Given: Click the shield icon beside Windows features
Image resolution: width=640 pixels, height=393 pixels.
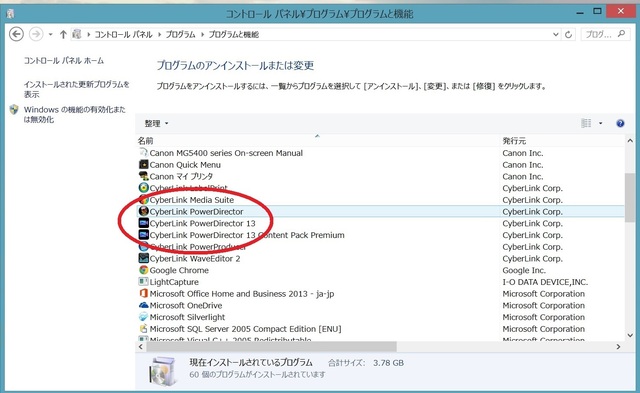Looking at the screenshot, I should 14,109.
